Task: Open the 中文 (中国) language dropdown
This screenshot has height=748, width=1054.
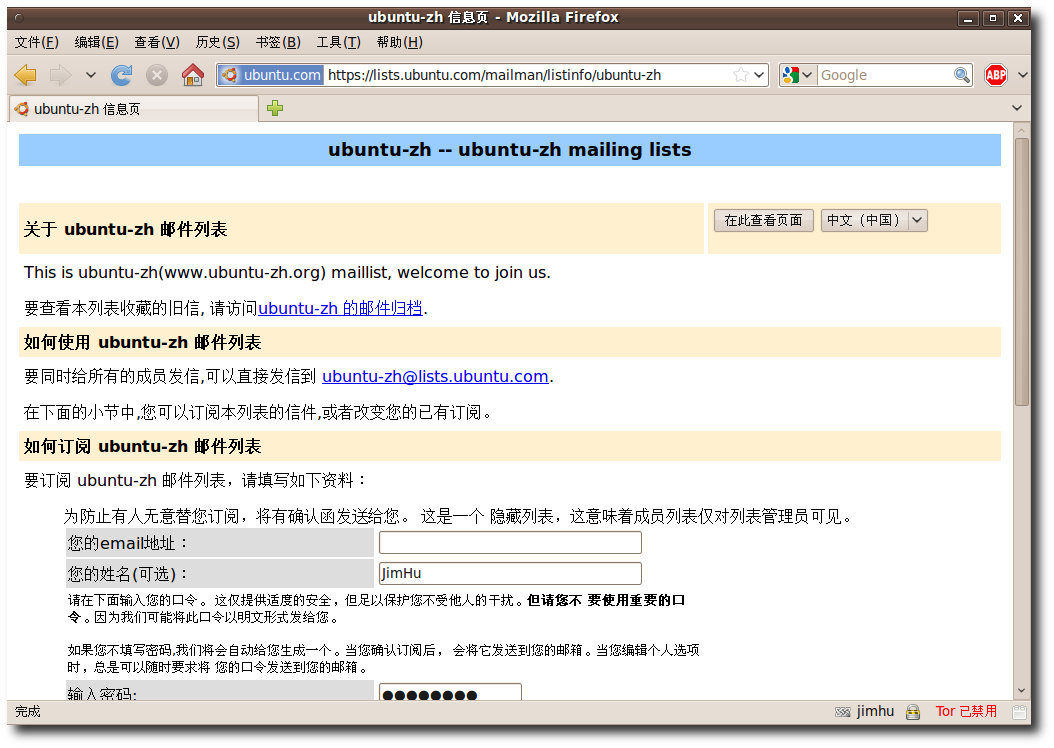Action: 874,220
